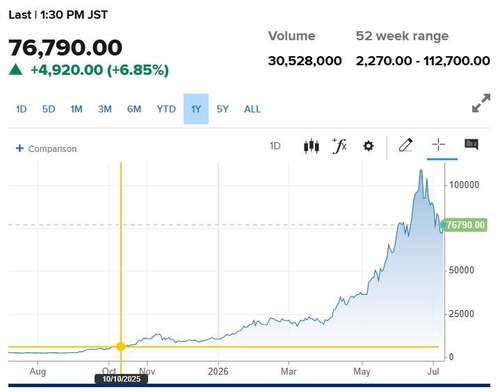Select the 1D range tab

point(21,109)
